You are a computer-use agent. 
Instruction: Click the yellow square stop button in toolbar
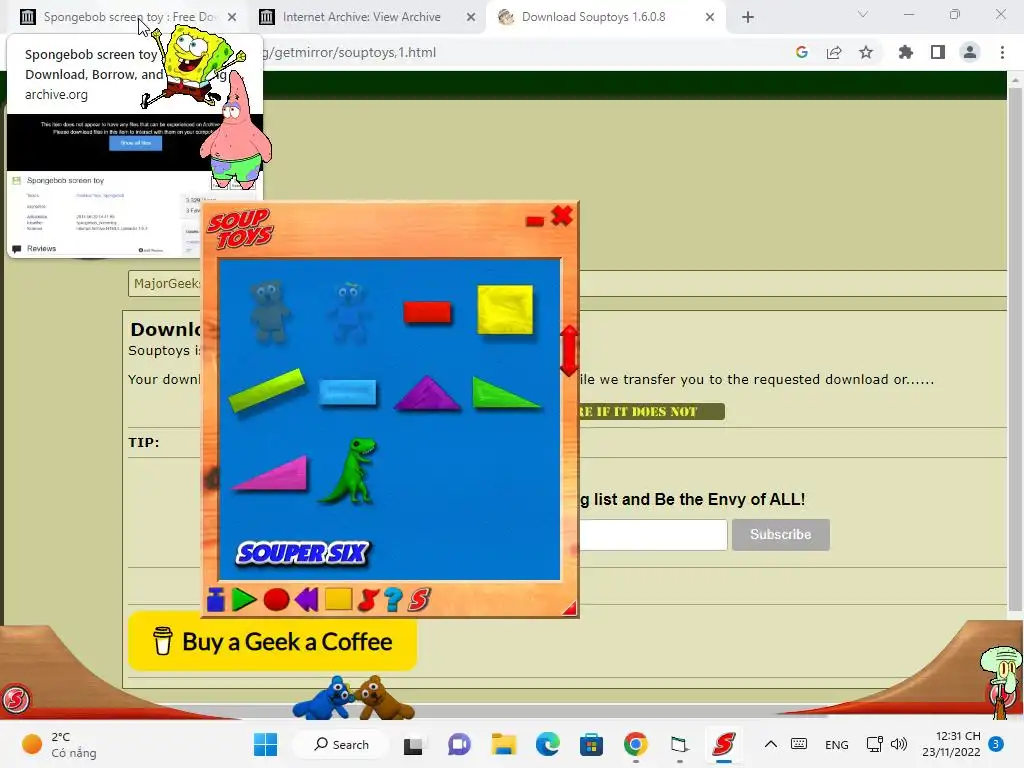[x=338, y=599]
